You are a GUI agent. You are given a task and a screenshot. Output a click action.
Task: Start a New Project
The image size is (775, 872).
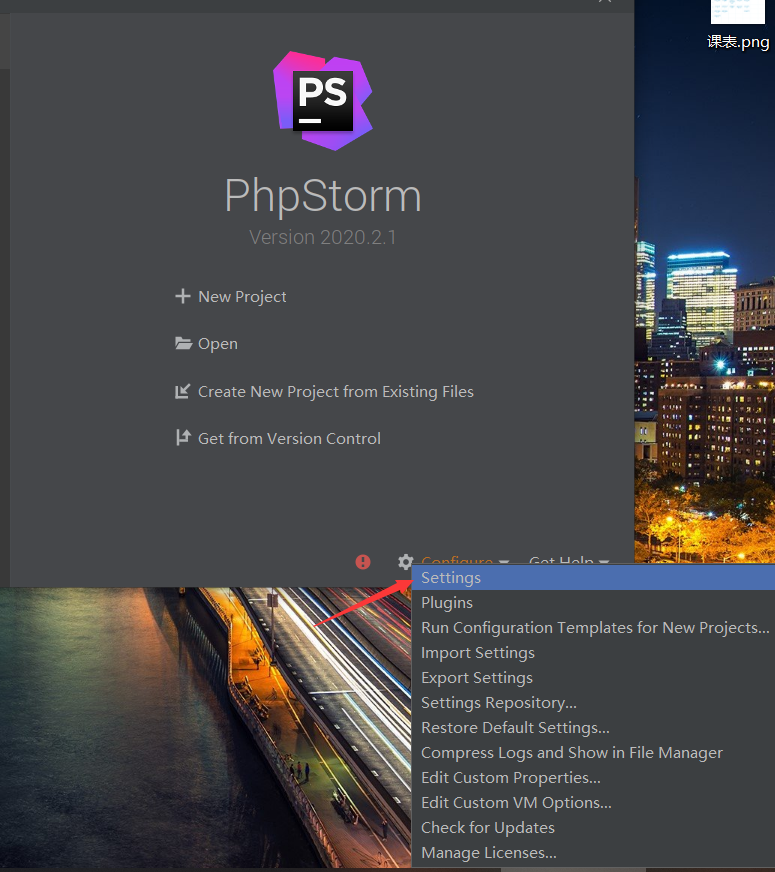(242, 297)
